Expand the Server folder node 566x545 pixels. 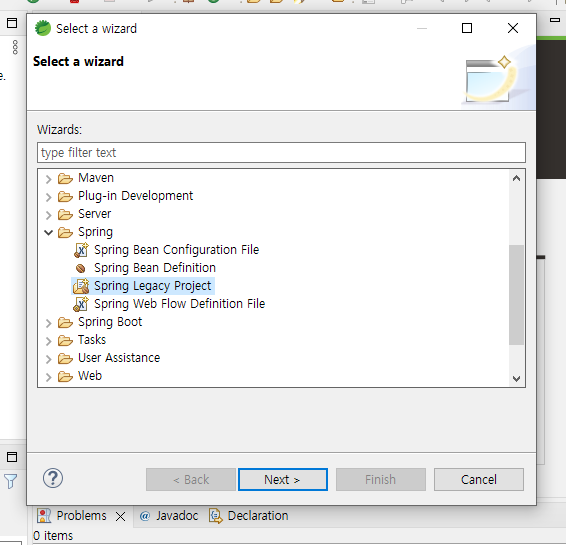pos(48,215)
